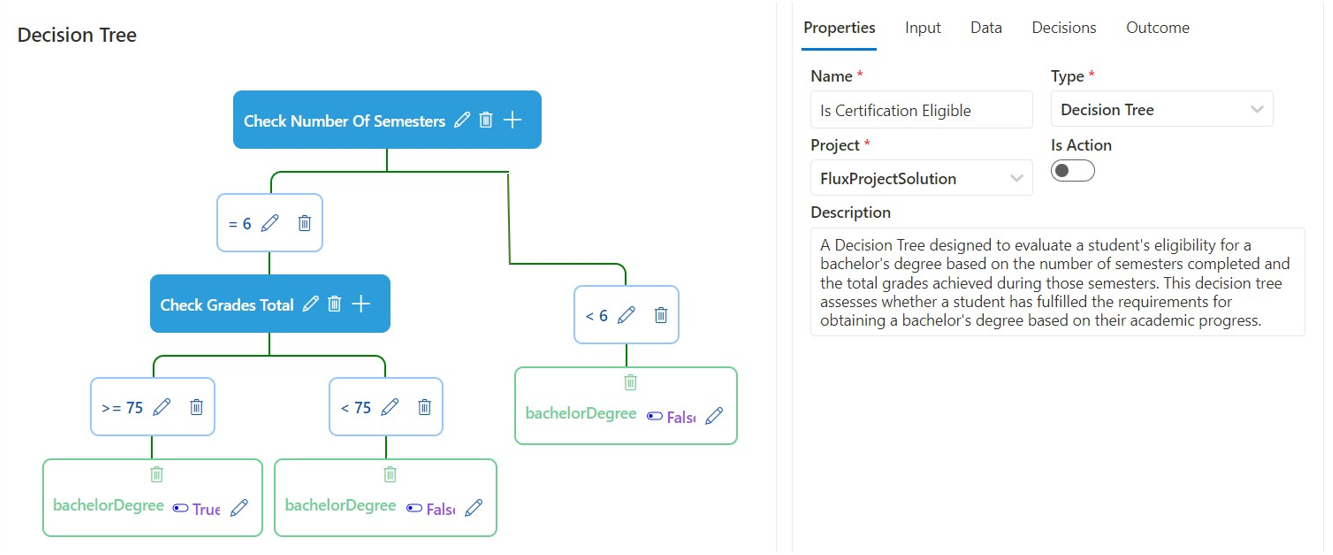Toggle bachelorDegree value under >= 75
The image size is (1333, 555).
click(x=181, y=508)
